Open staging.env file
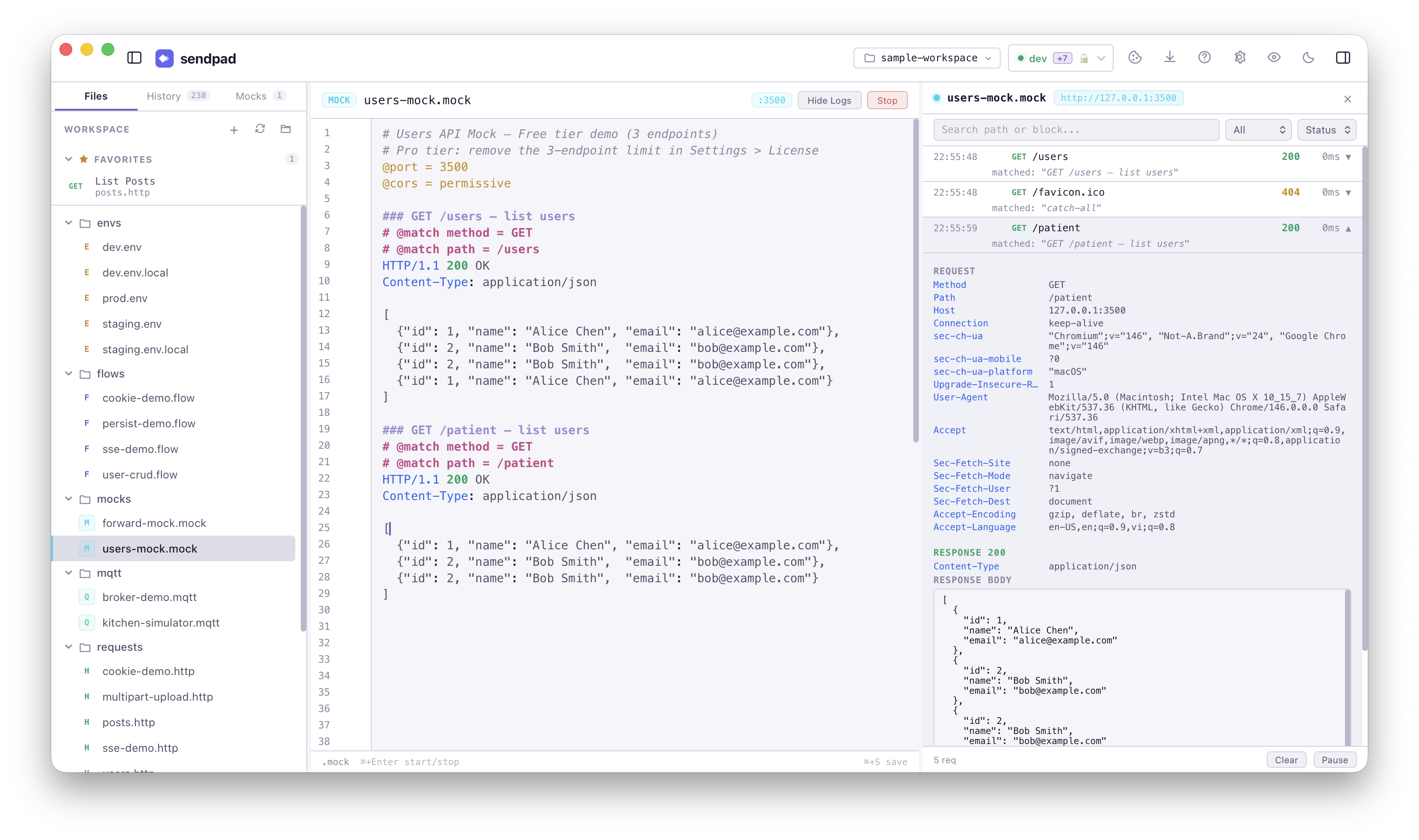This screenshot has height=840, width=1419. (x=132, y=323)
